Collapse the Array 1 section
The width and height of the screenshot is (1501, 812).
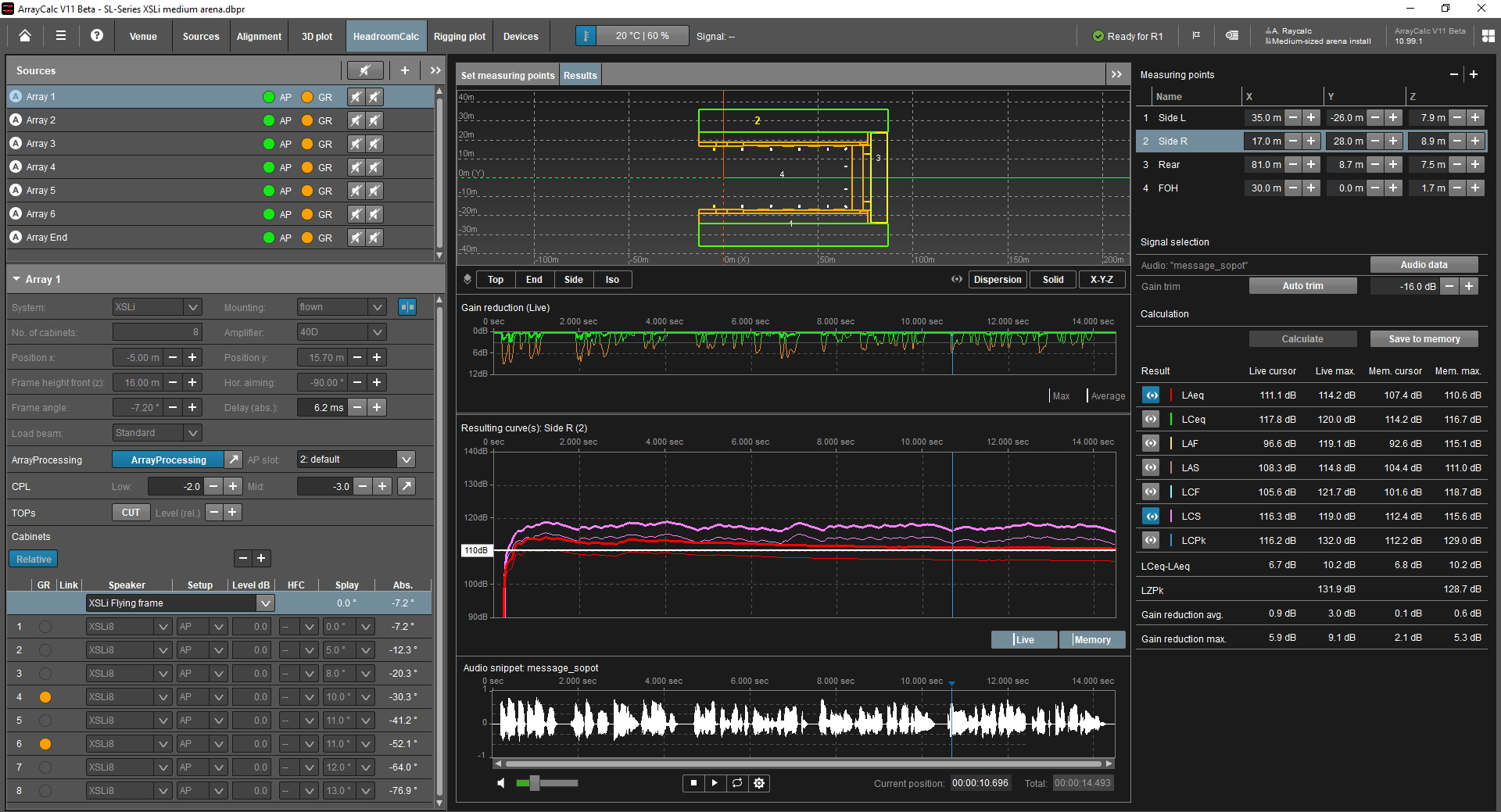point(16,279)
